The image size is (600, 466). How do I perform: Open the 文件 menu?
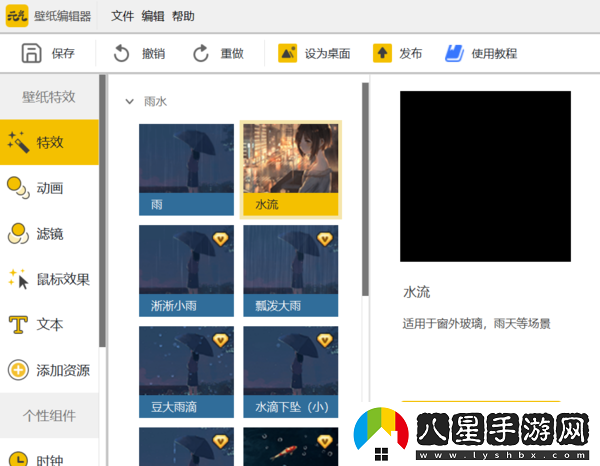[122, 16]
